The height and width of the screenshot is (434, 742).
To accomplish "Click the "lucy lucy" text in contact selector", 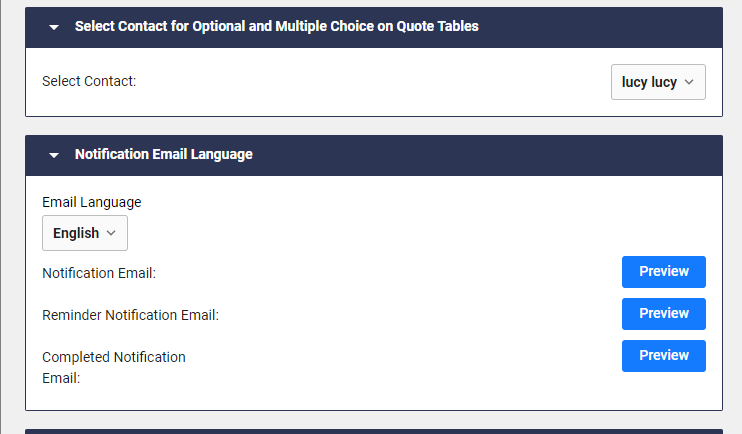I will pyautogui.click(x=649, y=83).
